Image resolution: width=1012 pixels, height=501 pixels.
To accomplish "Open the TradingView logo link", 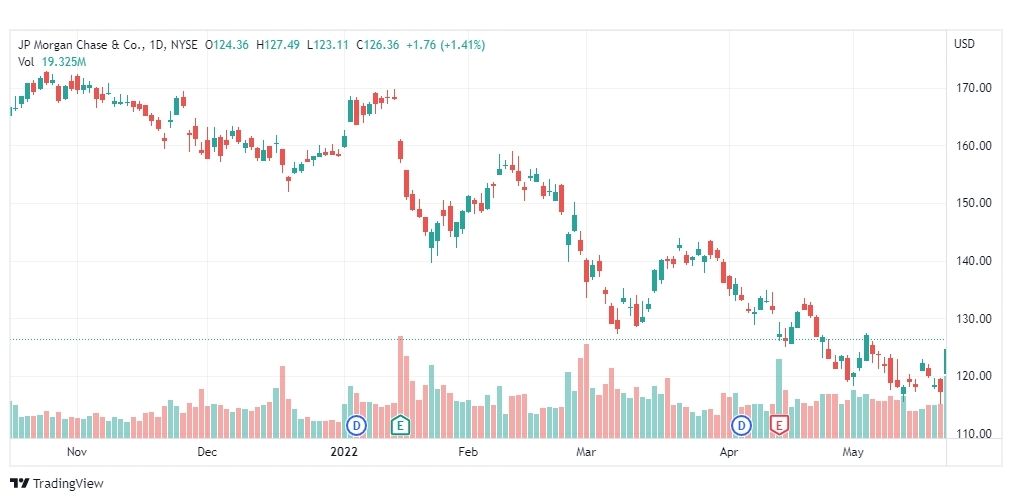I will (x=57, y=484).
